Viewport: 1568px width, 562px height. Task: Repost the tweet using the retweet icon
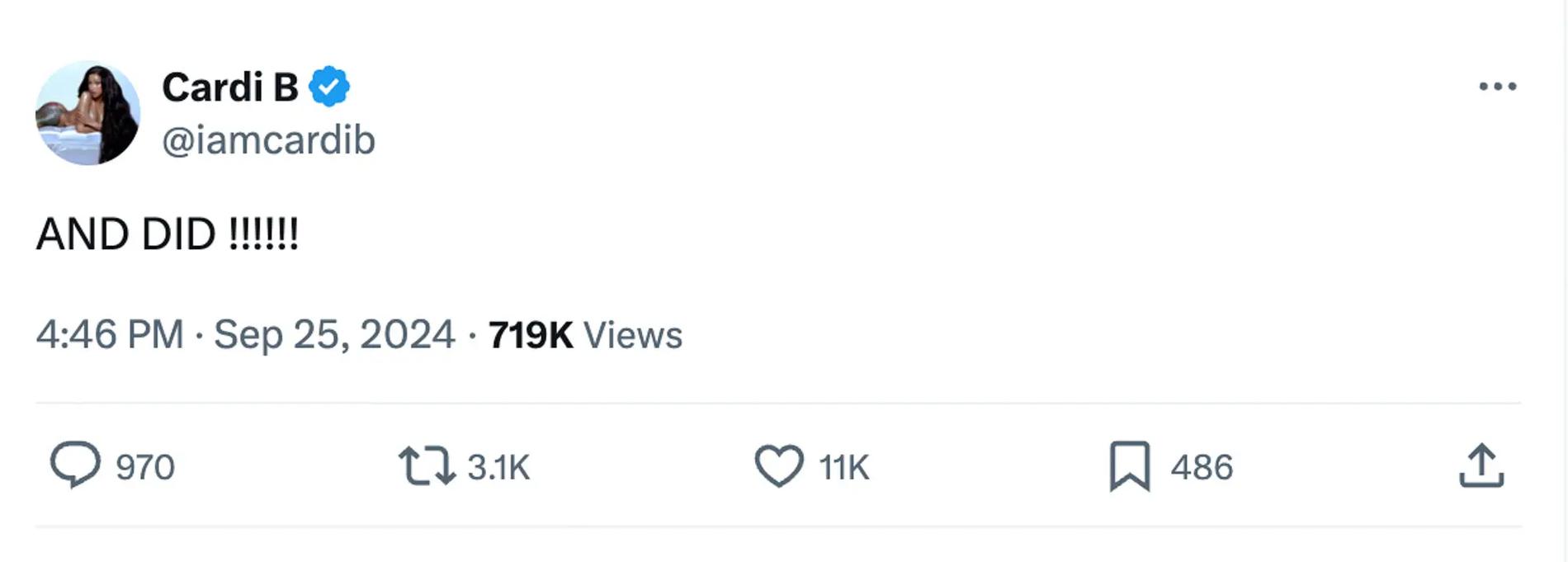(x=427, y=465)
